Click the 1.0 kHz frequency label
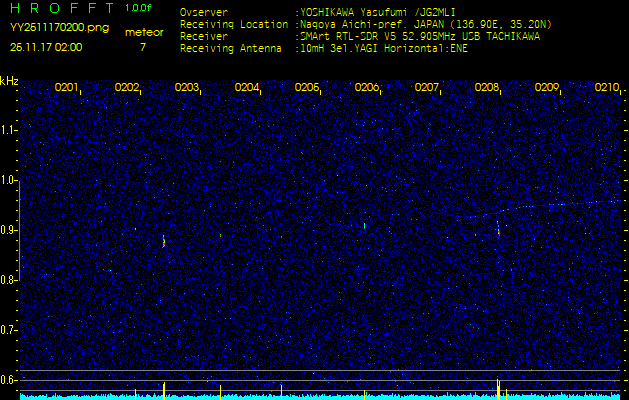 [7, 180]
